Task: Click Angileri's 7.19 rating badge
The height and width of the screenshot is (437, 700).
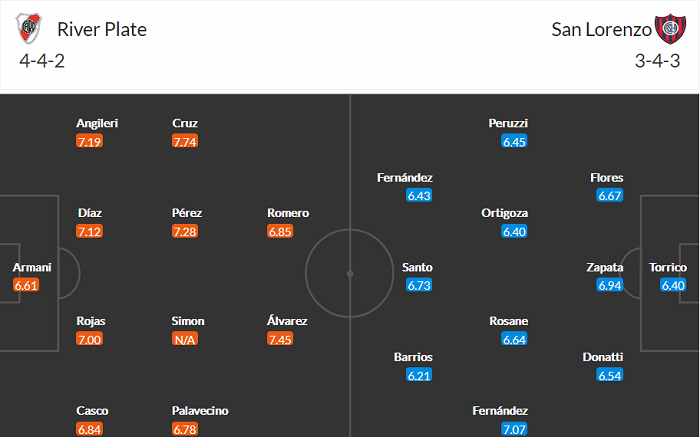Action: [89, 142]
